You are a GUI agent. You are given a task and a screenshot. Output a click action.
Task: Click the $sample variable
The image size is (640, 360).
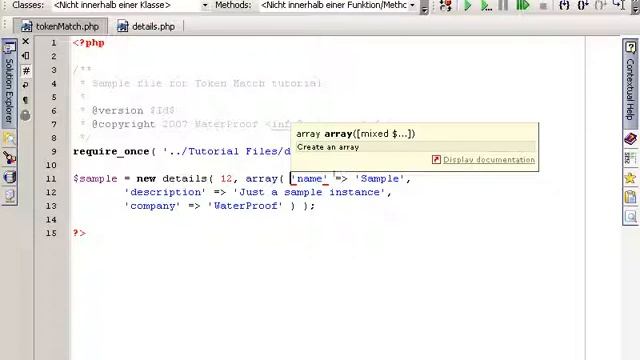96,178
